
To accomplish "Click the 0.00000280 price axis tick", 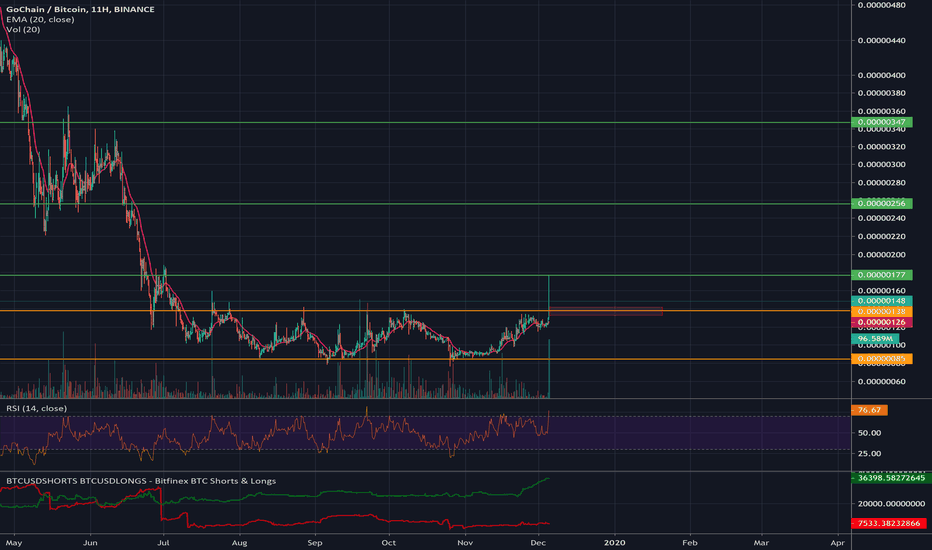I will click(881, 183).
